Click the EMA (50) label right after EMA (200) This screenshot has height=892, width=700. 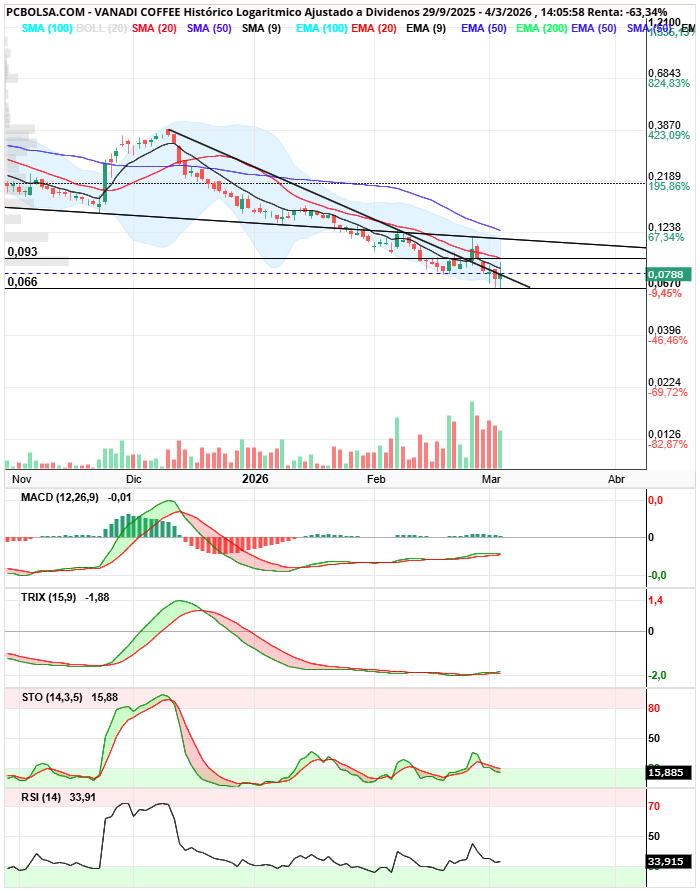coord(594,28)
